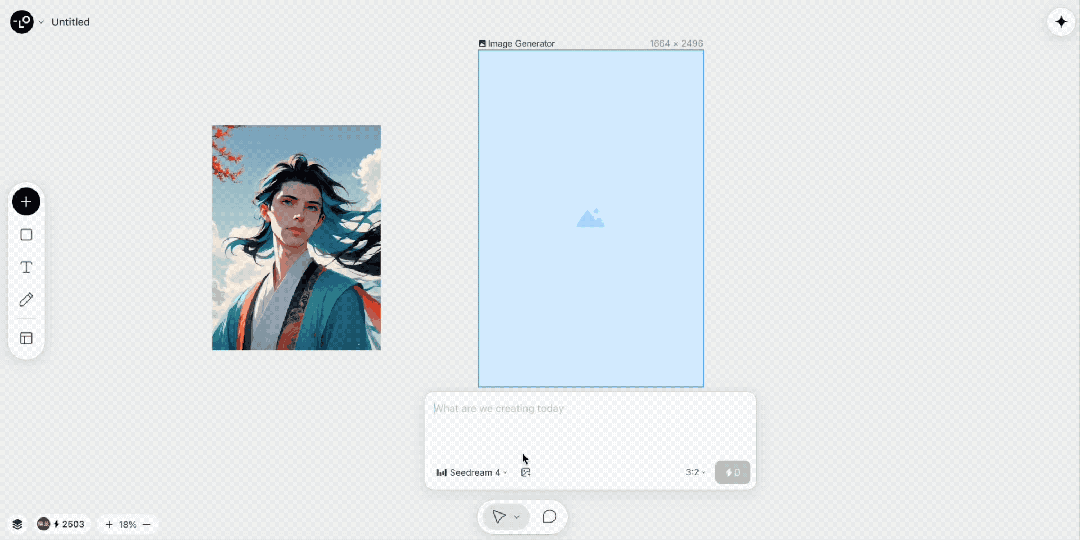The image size is (1080, 540).
Task: Expand the pointer tool options chevron
Action: coord(517,517)
